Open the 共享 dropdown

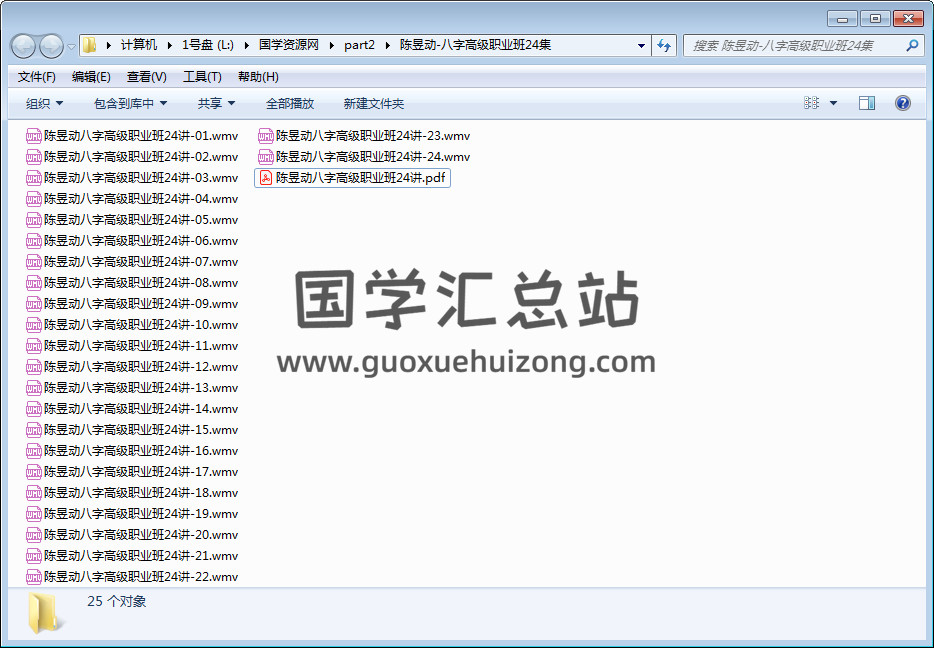[x=216, y=104]
